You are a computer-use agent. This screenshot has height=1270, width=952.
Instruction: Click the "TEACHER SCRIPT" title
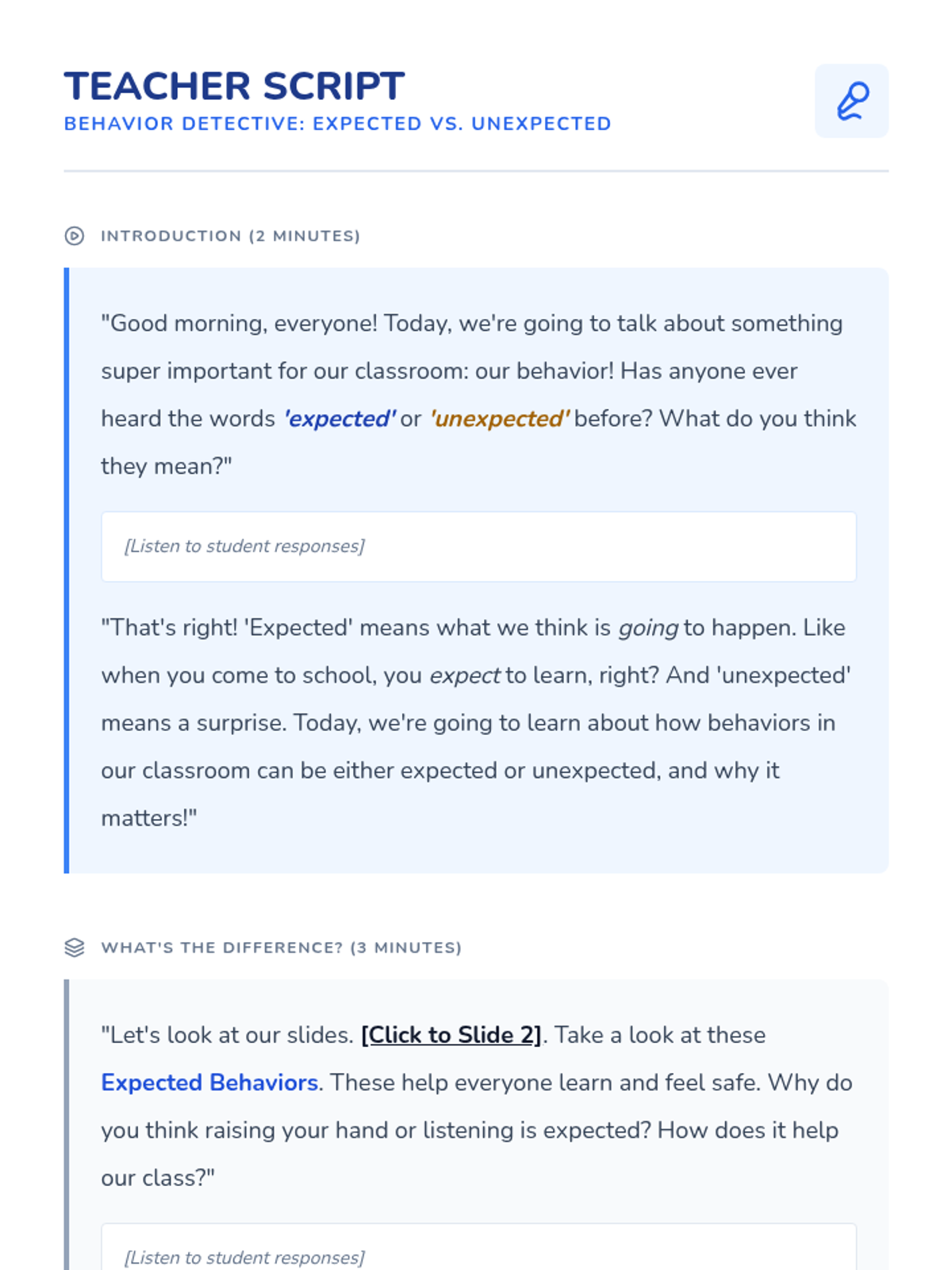pyautogui.click(x=234, y=86)
